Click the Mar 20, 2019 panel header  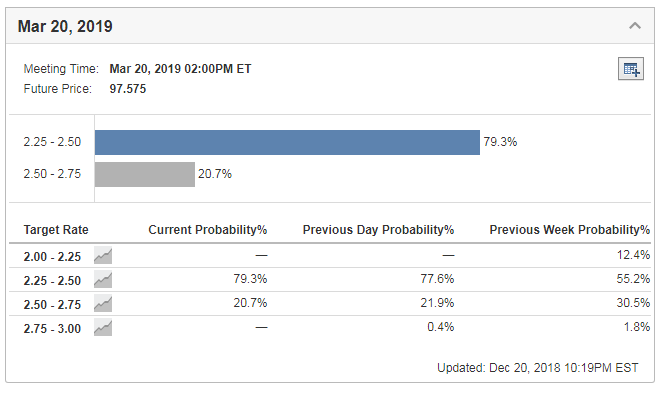tap(330, 26)
